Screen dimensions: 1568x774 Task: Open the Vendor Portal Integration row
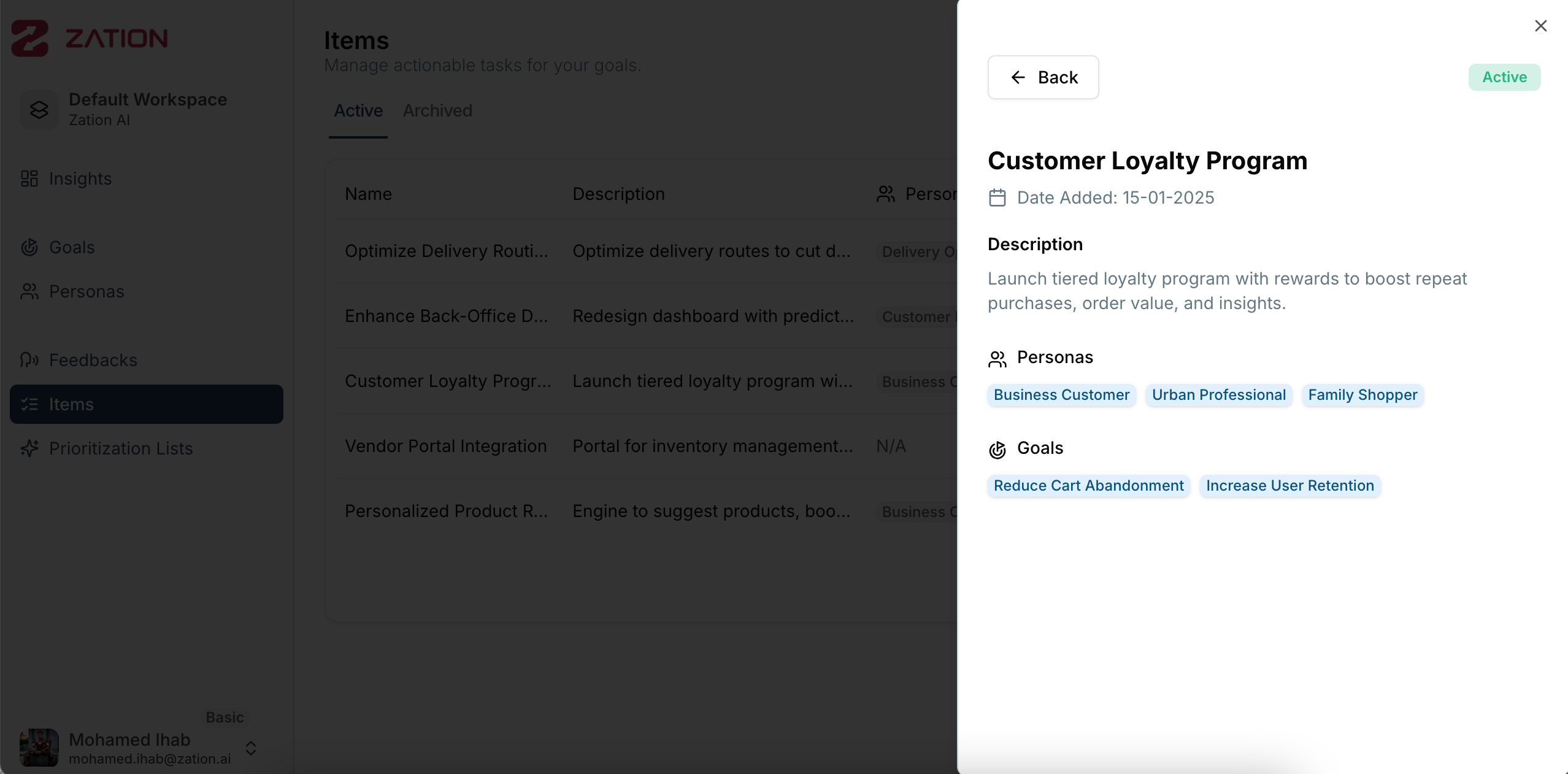[645, 446]
